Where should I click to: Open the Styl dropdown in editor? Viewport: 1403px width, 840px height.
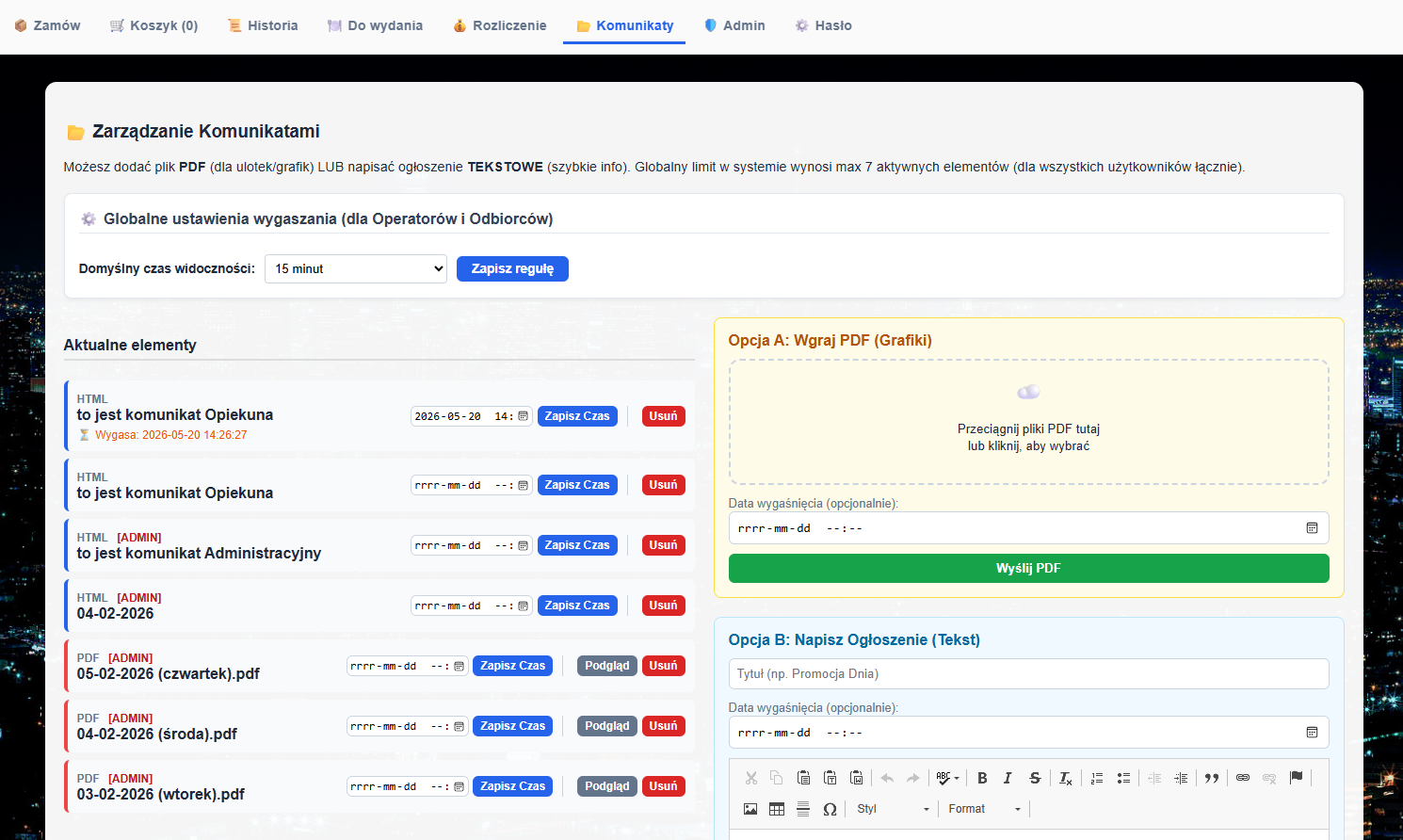pyautogui.click(x=893, y=809)
